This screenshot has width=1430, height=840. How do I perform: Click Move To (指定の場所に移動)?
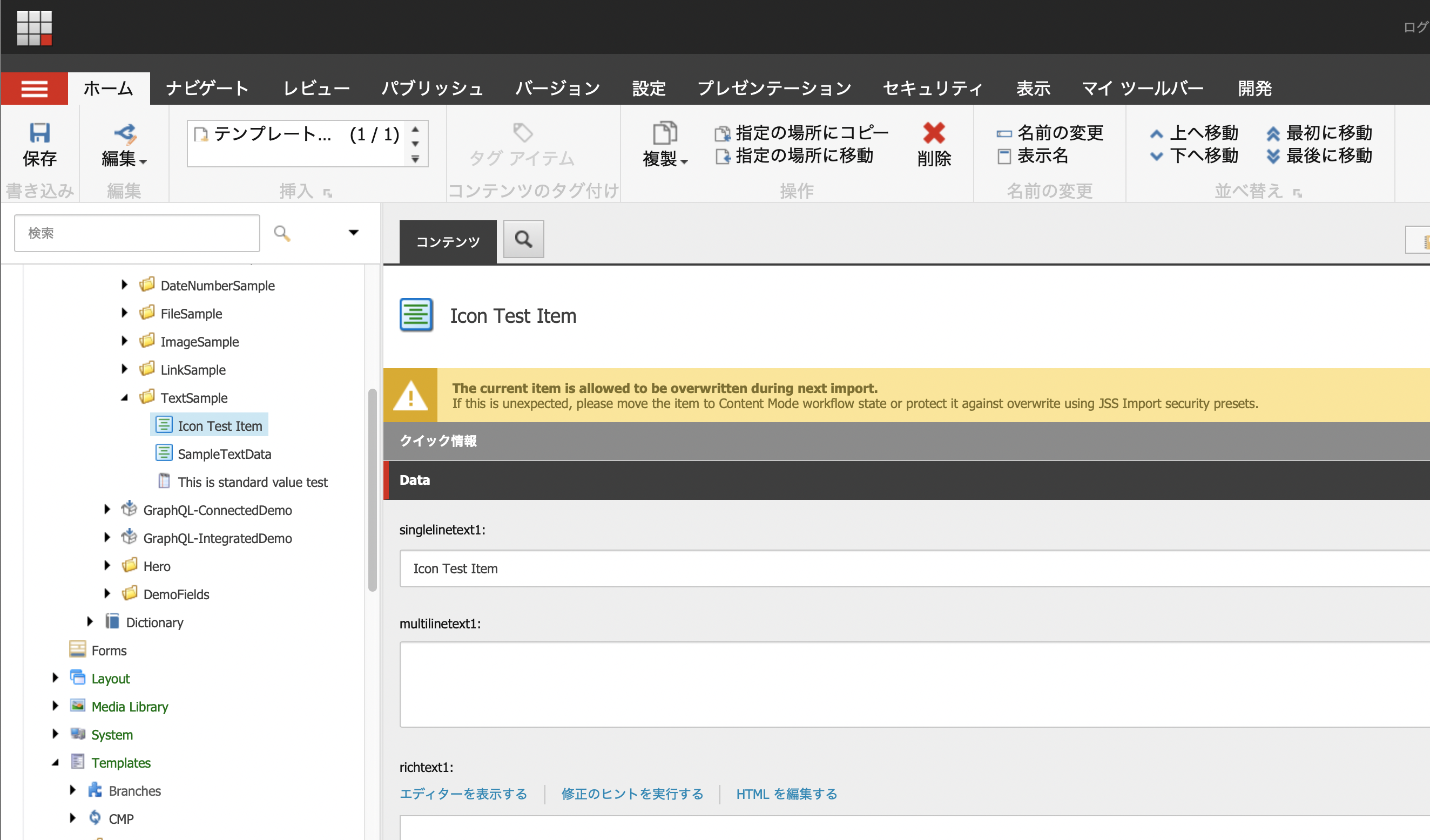click(794, 155)
